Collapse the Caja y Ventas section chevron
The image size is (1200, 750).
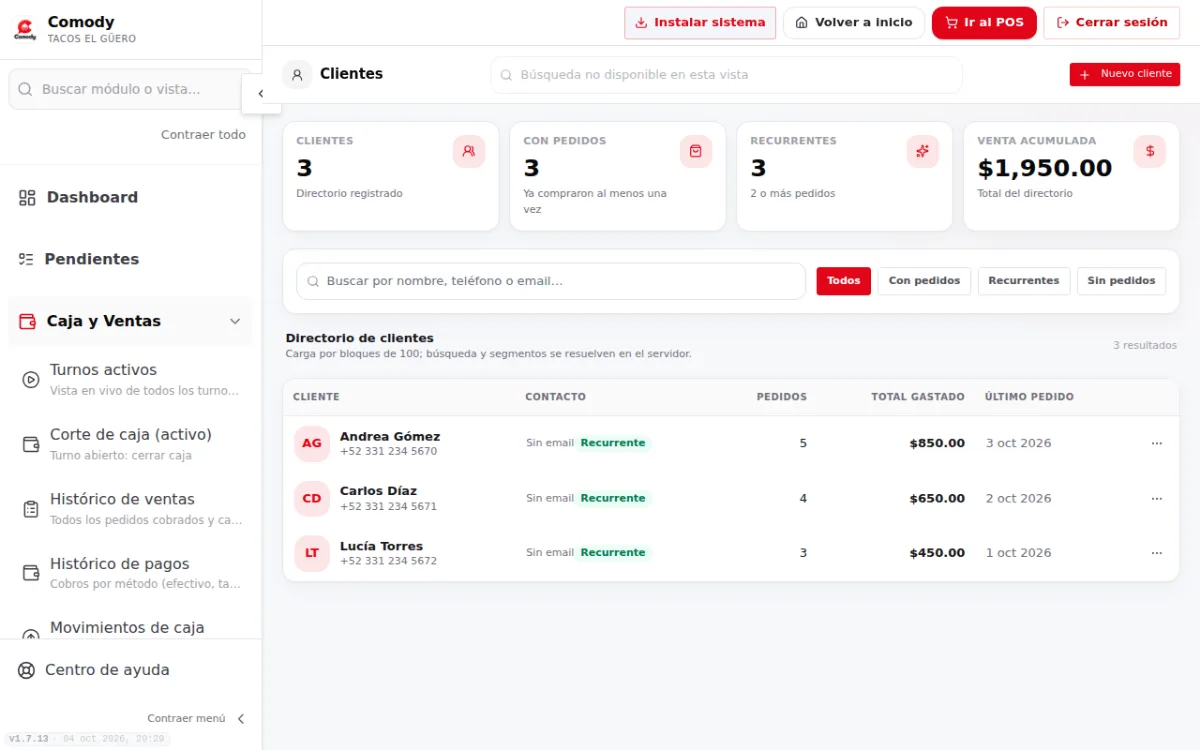pos(235,321)
